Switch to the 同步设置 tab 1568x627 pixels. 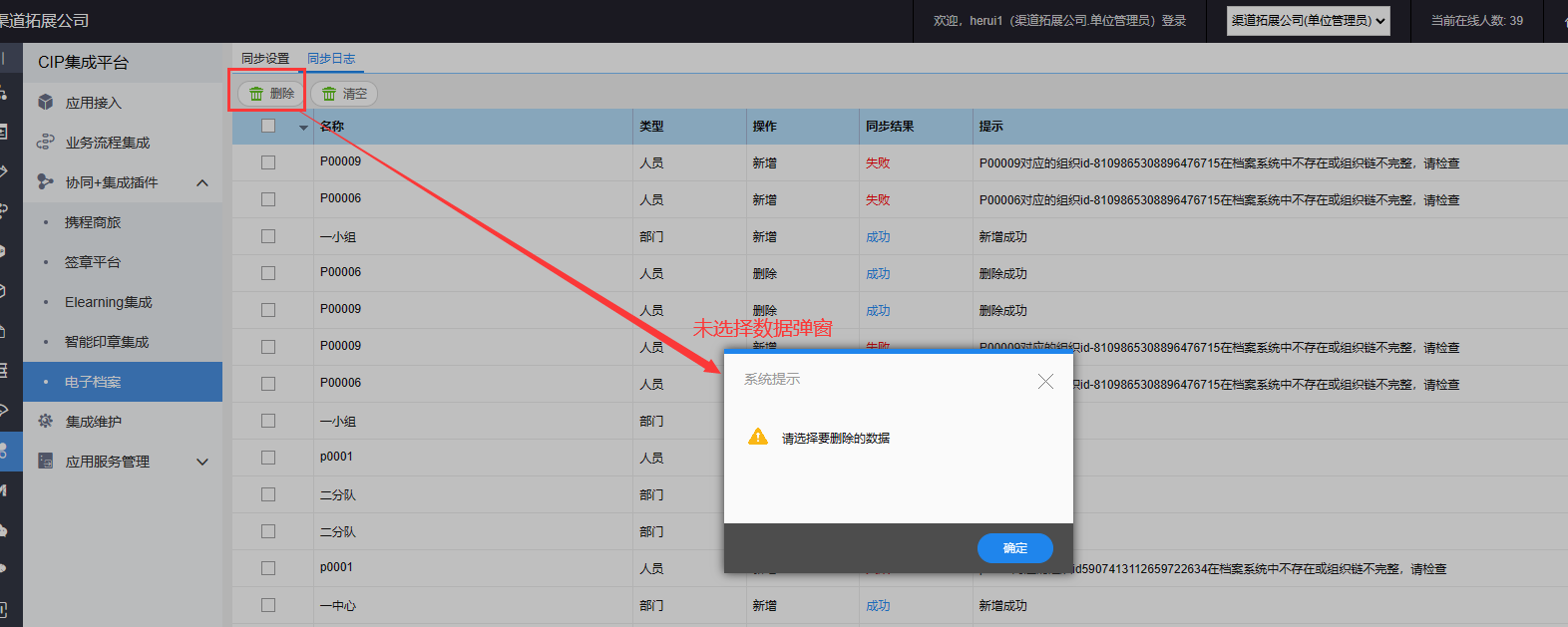265,59
